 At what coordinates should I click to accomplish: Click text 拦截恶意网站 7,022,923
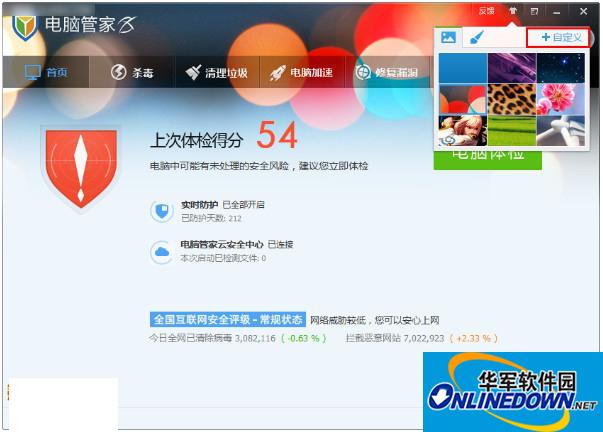click(395, 338)
